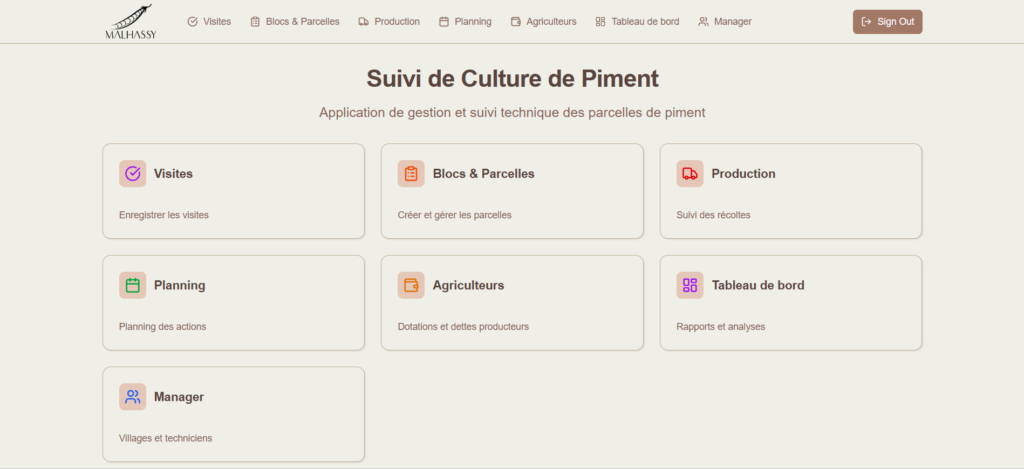Screen dimensions: 1024x469
Task: Click the red truck Production card icon
Action: click(690, 174)
